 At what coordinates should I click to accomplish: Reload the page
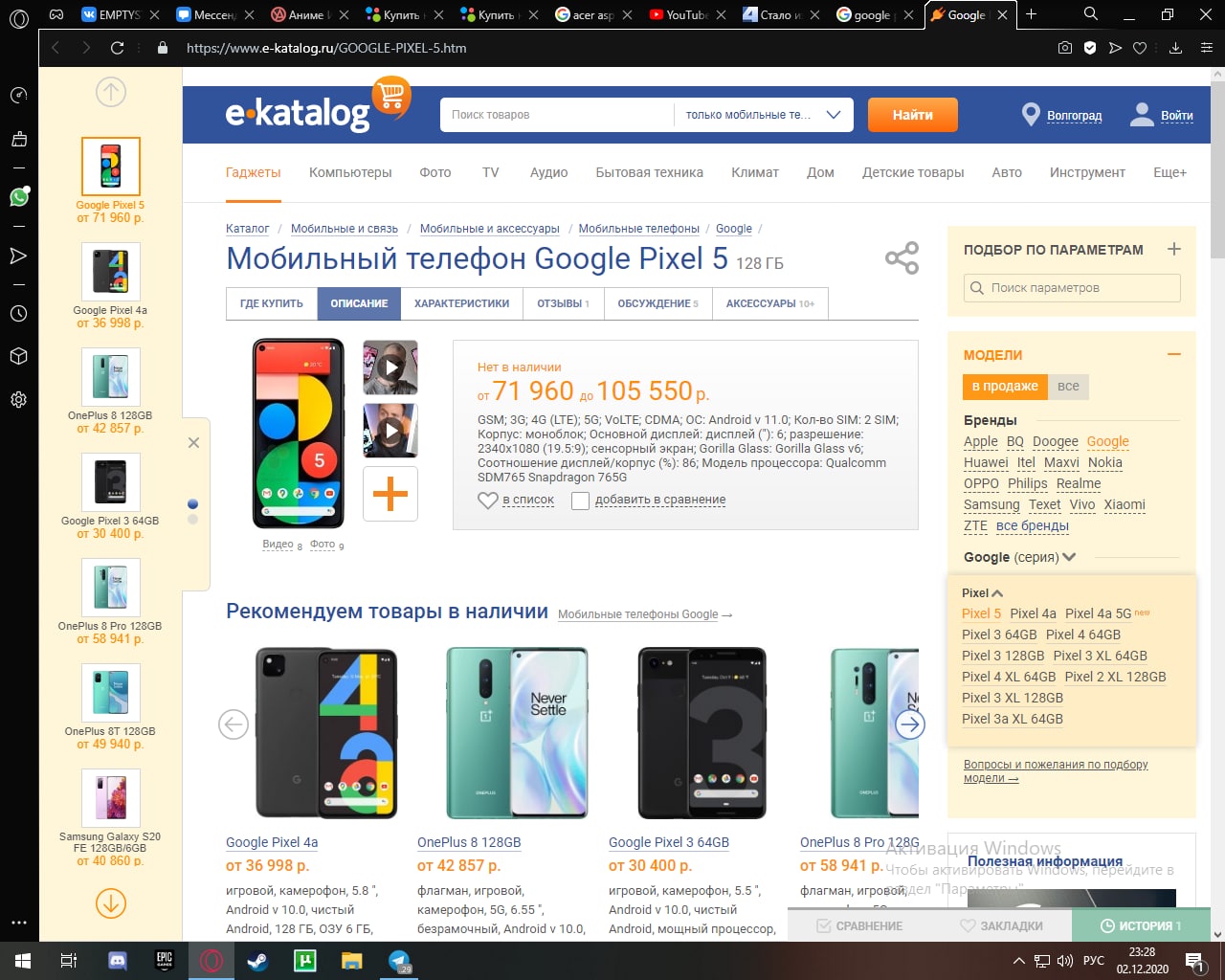[118, 48]
